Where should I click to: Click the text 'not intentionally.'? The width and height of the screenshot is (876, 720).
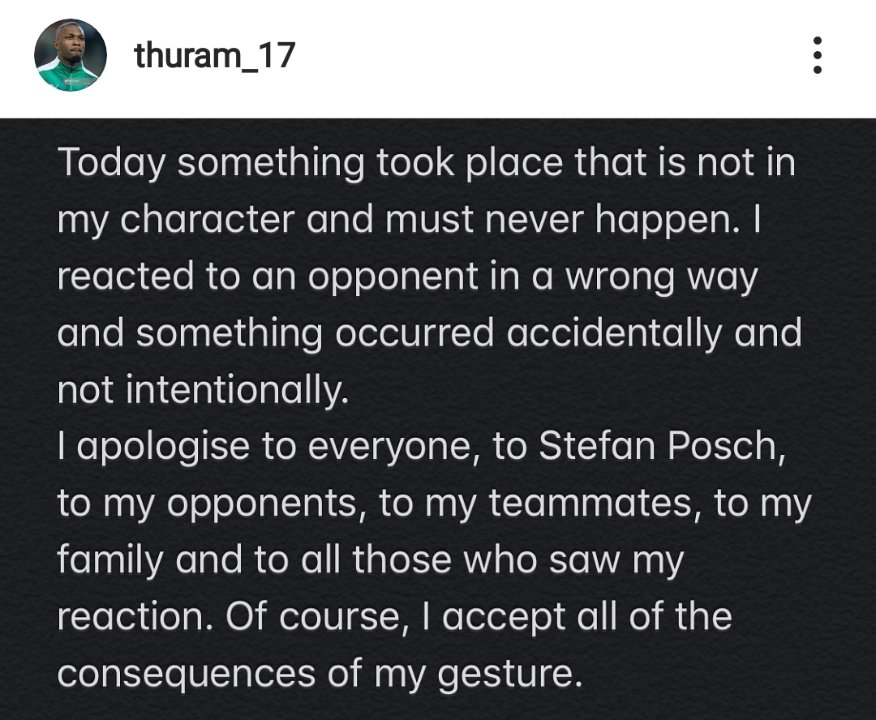(203, 389)
